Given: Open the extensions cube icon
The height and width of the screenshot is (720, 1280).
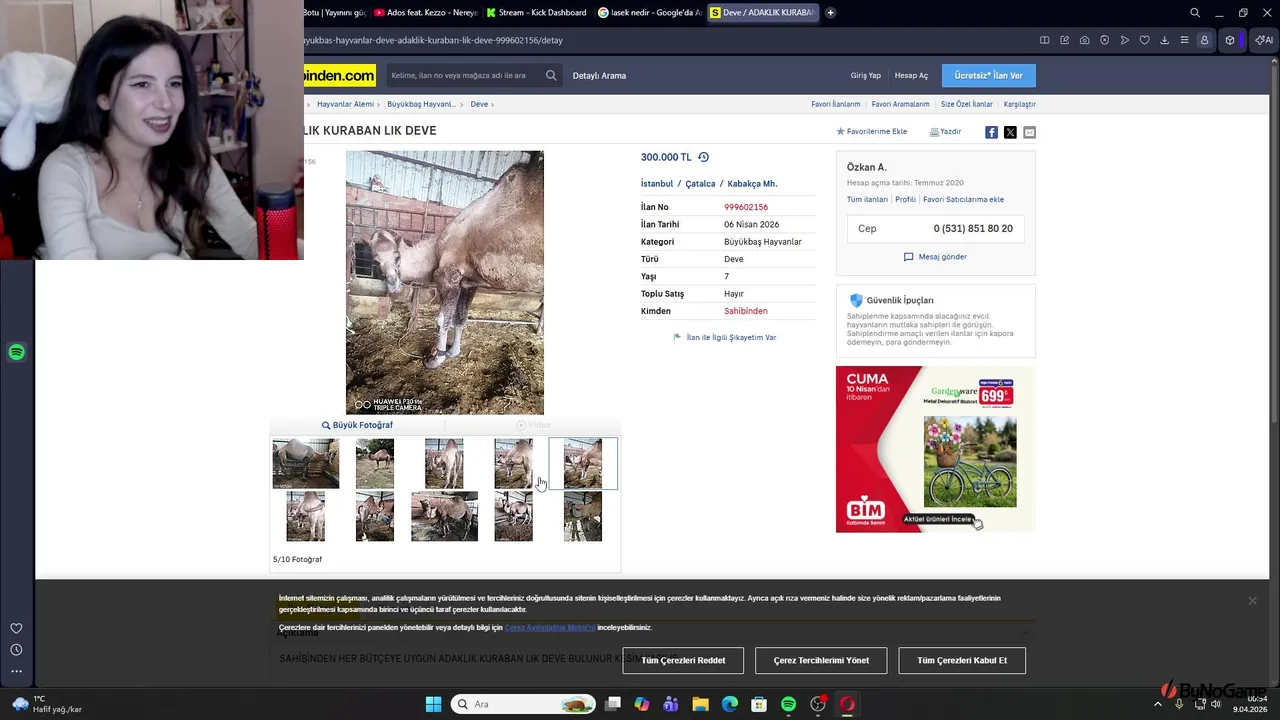Looking at the screenshot, I should [1230, 40].
